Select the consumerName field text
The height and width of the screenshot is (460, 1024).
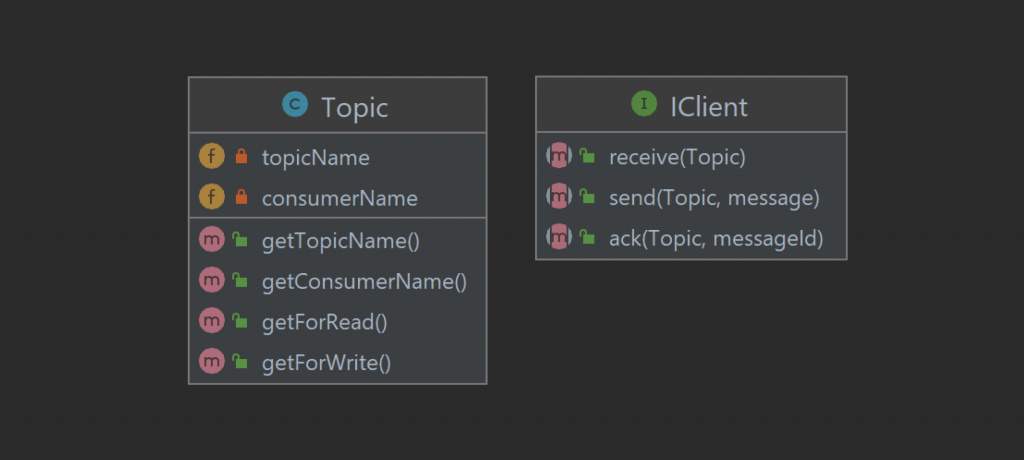[x=340, y=198]
